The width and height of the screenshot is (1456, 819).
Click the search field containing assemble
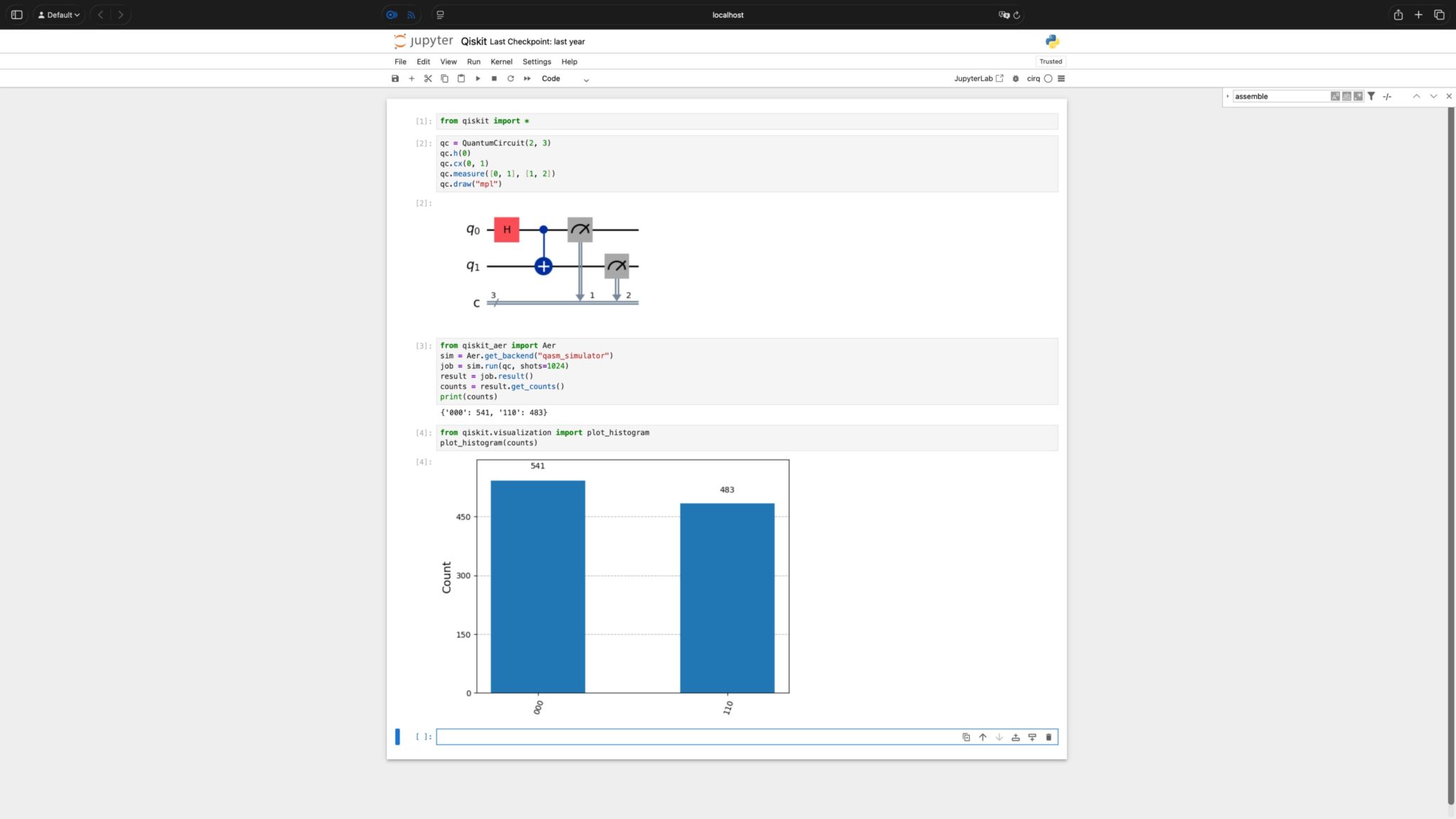tap(1280, 96)
